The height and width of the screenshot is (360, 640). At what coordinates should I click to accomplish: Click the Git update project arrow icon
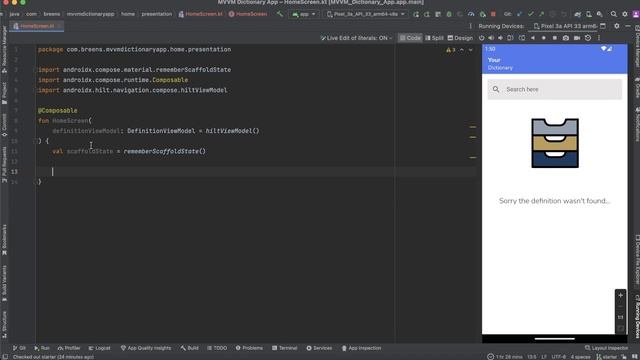click(x=519, y=14)
